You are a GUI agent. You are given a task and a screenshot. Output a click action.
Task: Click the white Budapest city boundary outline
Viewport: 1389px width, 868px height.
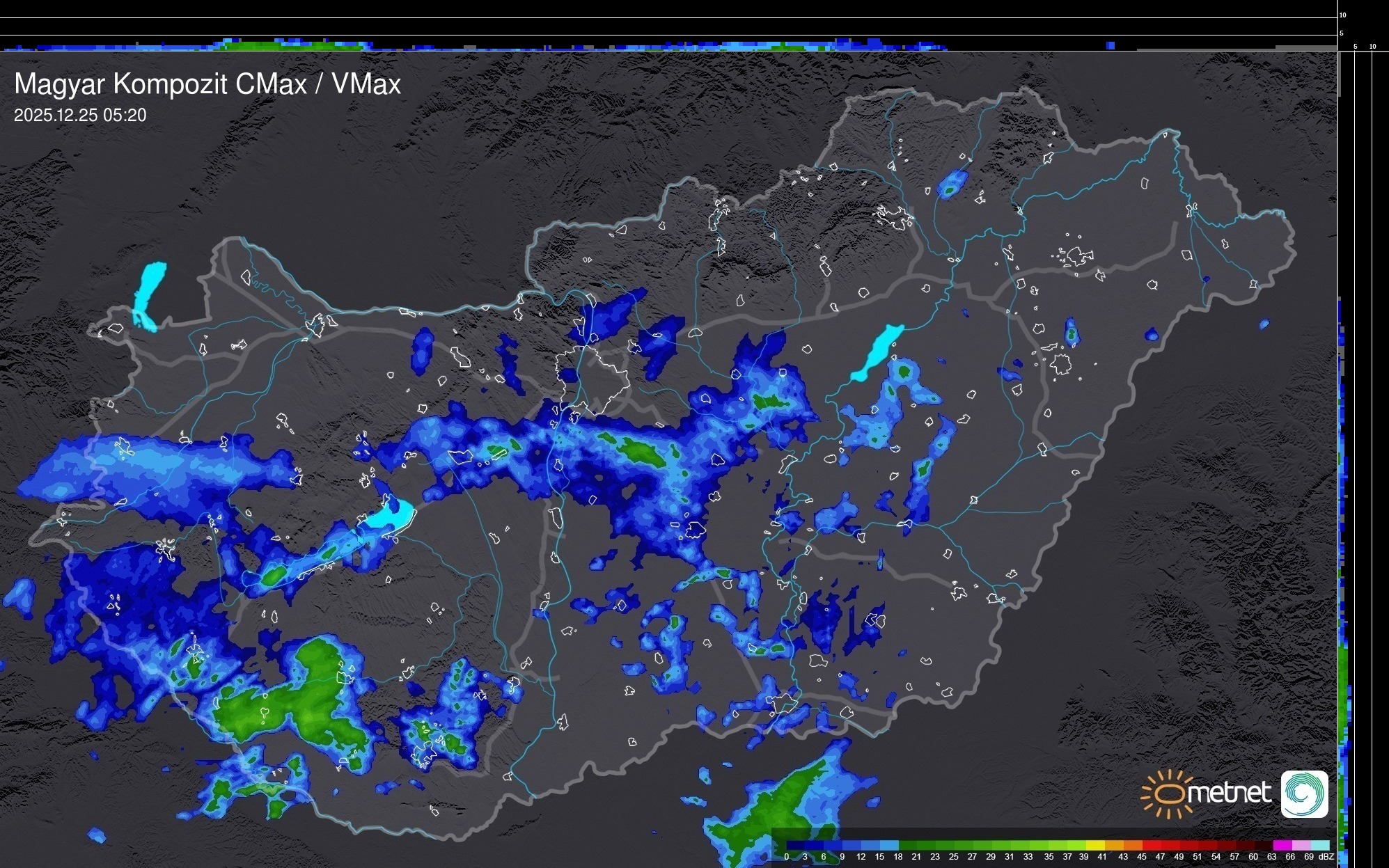[x=592, y=379]
